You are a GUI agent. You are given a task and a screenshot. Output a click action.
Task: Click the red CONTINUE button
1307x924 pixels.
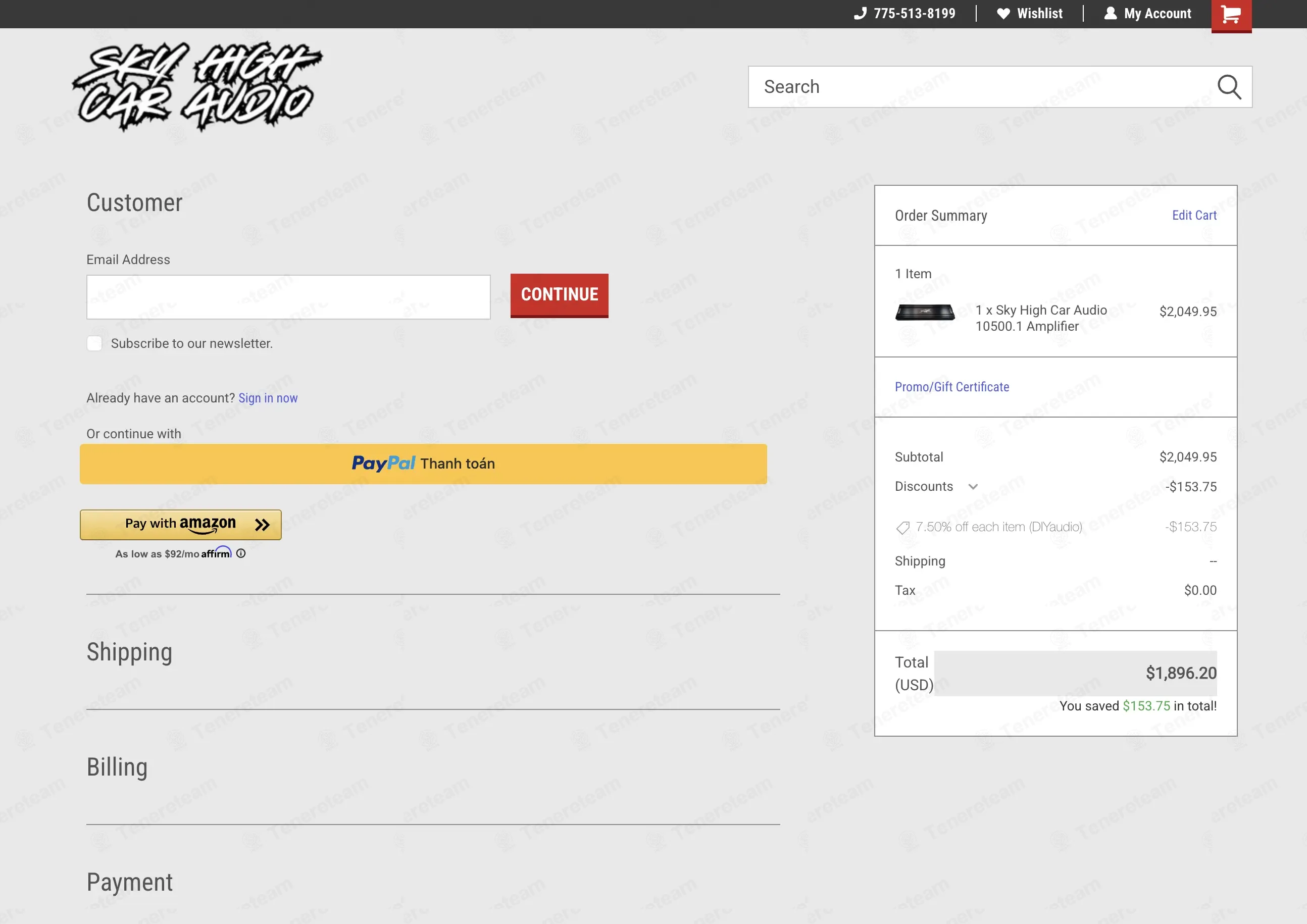tap(559, 295)
